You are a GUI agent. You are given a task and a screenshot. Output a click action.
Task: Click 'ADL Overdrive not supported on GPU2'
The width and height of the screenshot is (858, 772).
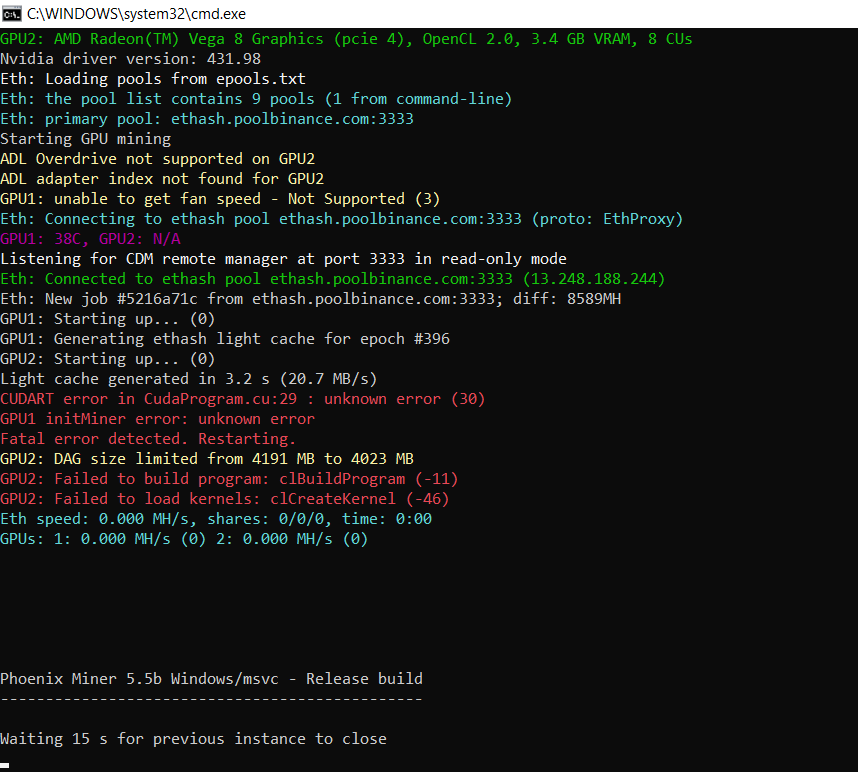(x=158, y=159)
